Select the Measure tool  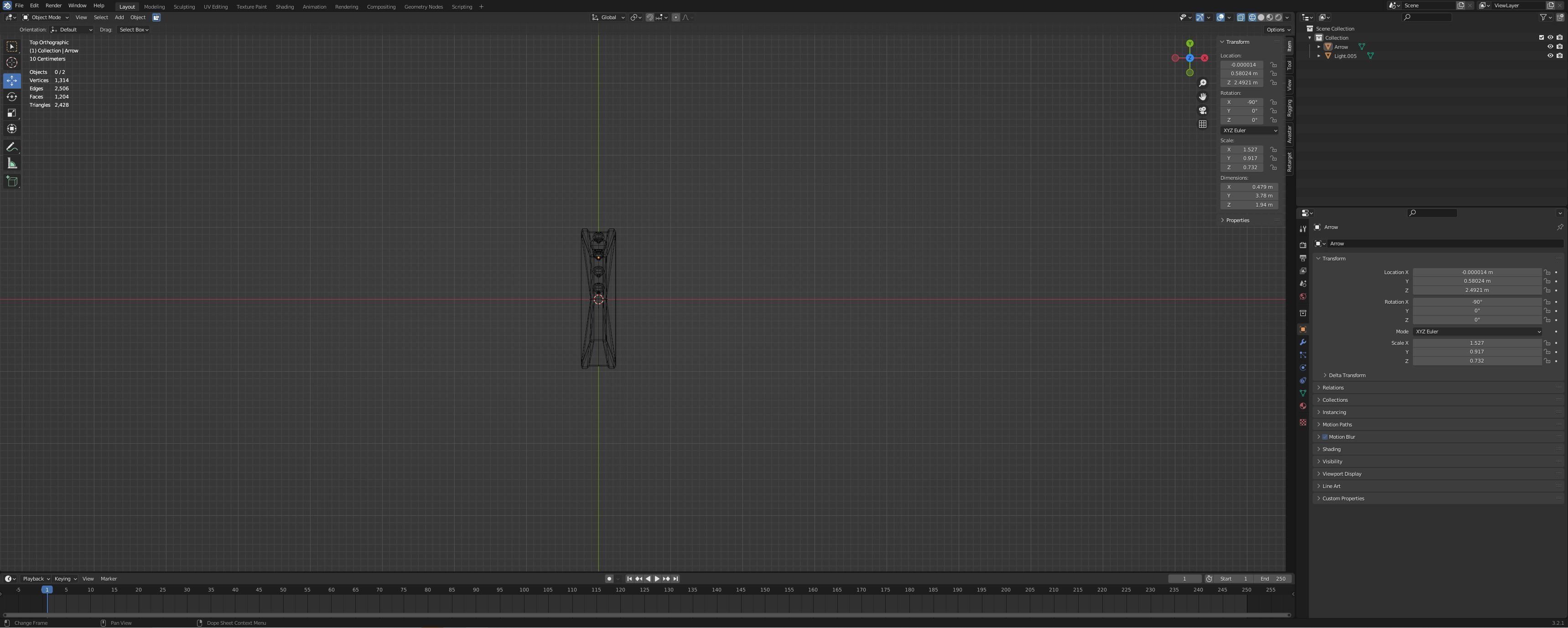[12, 163]
